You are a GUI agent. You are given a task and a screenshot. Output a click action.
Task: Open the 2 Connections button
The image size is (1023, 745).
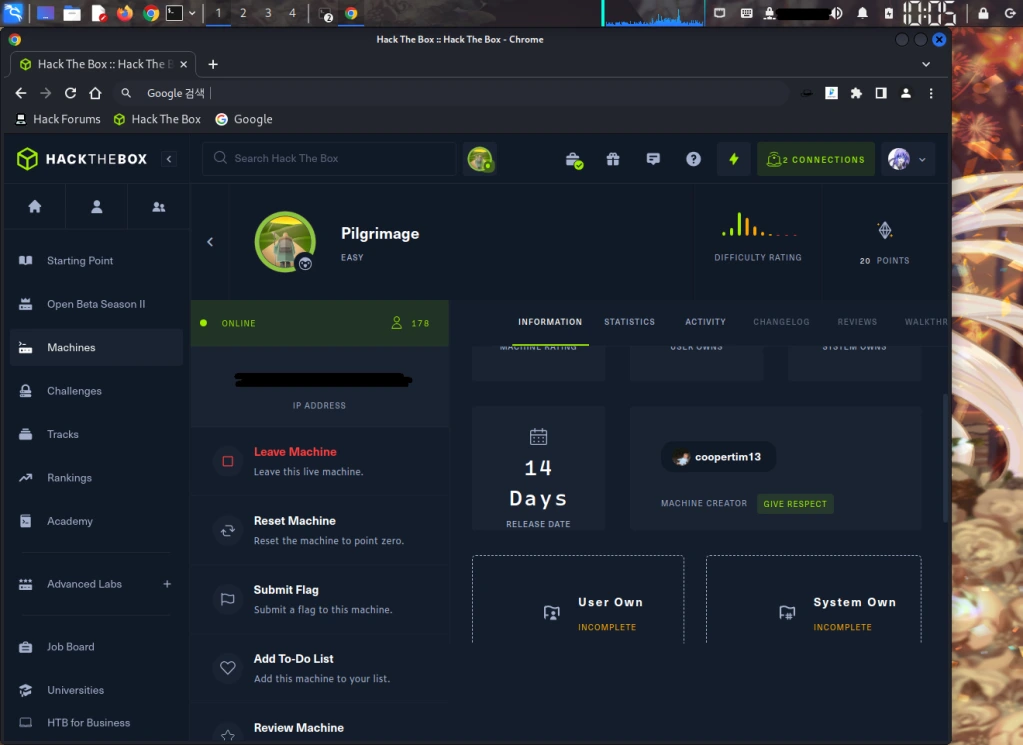pyautogui.click(x=816, y=159)
